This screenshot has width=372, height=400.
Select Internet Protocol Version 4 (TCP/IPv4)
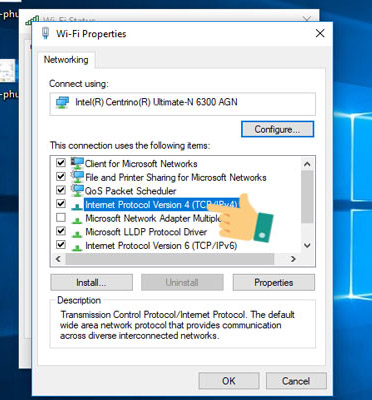[x=162, y=205]
